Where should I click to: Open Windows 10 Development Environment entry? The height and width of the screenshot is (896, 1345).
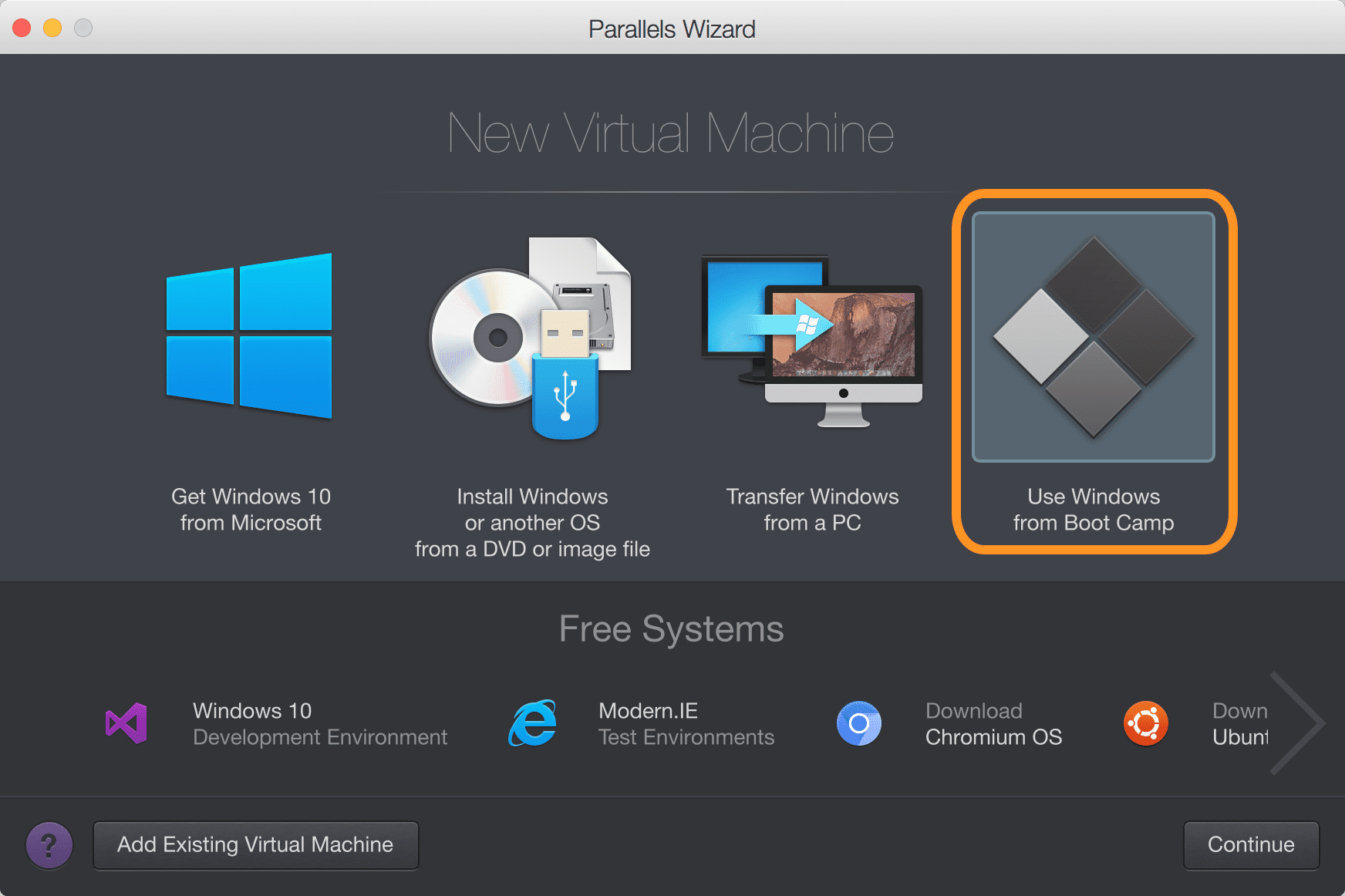pos(320,724)
